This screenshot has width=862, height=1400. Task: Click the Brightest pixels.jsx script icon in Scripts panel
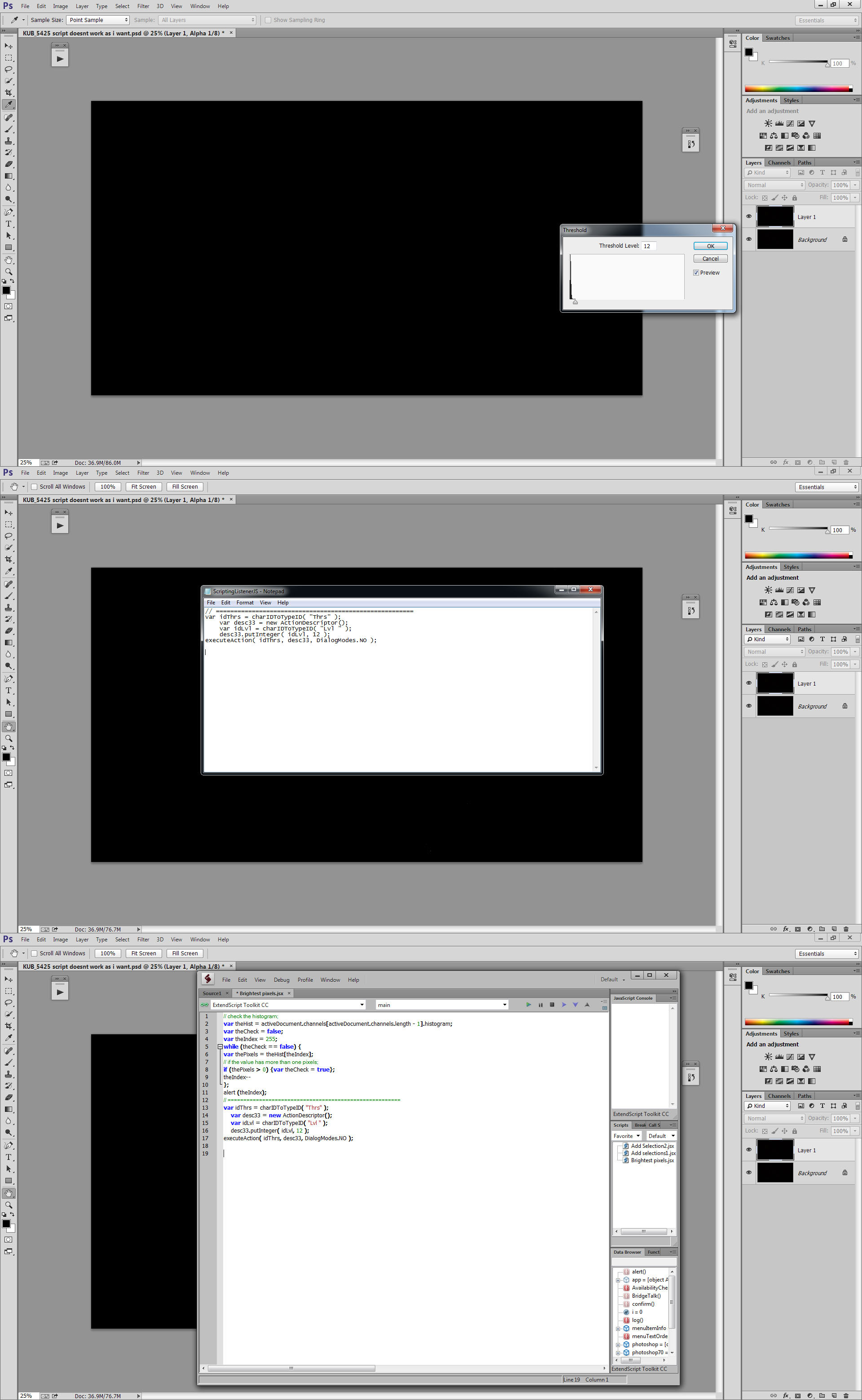click(626, 1160)
